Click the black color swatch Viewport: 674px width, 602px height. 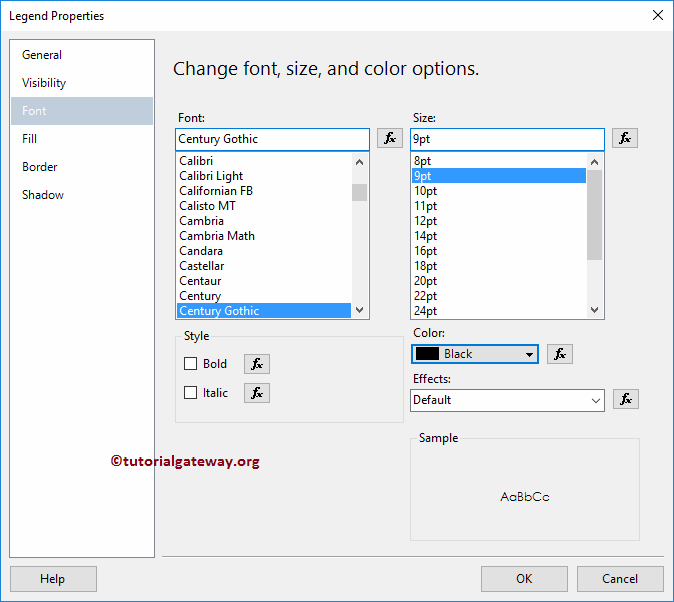click(427, 354)
